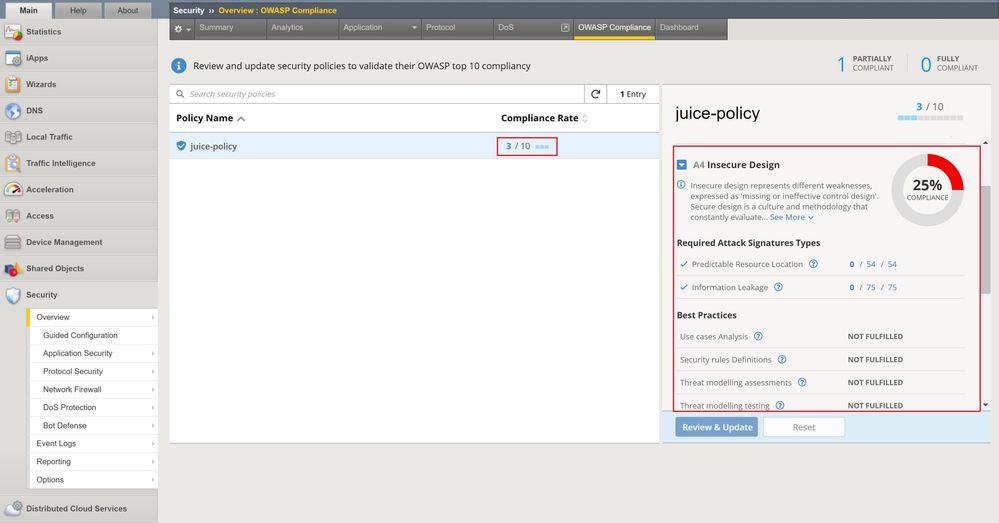Open the Dashboard tab

679,28
